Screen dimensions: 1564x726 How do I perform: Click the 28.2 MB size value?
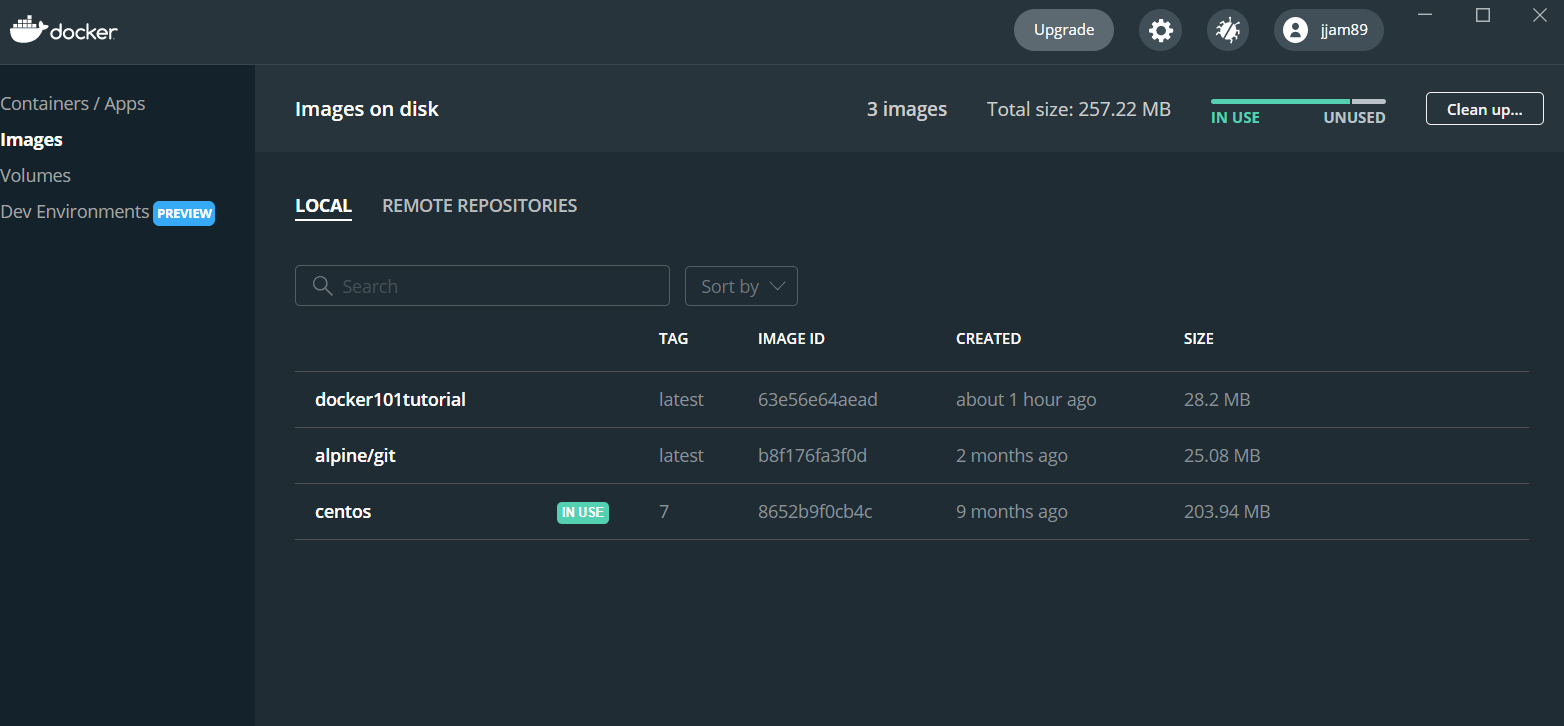point(1217,400)
